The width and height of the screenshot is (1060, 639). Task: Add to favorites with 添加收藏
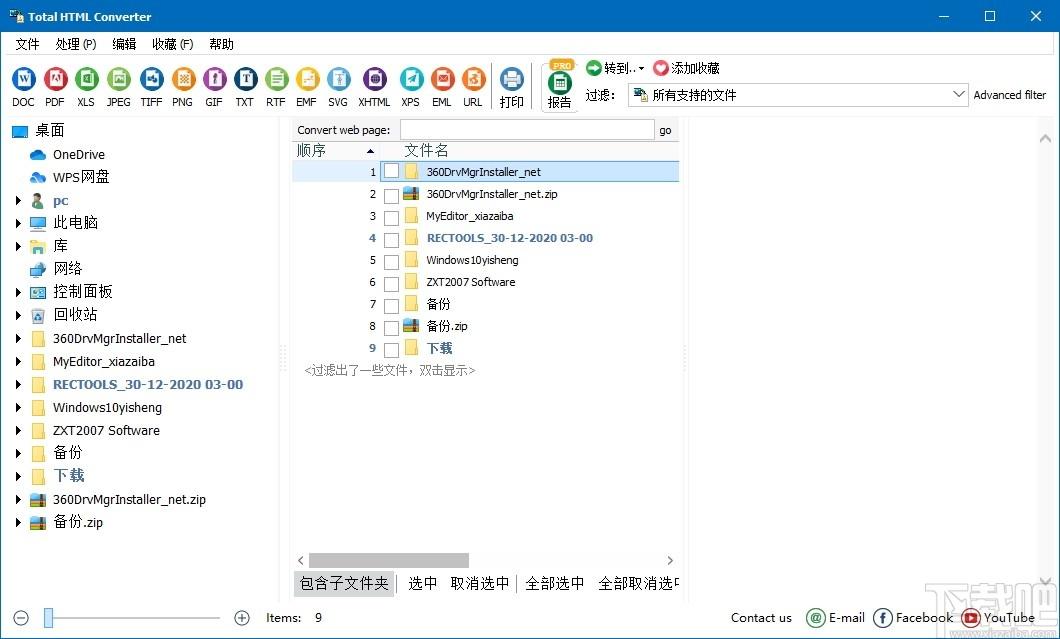pyautogui.click(x=687, y=68)
